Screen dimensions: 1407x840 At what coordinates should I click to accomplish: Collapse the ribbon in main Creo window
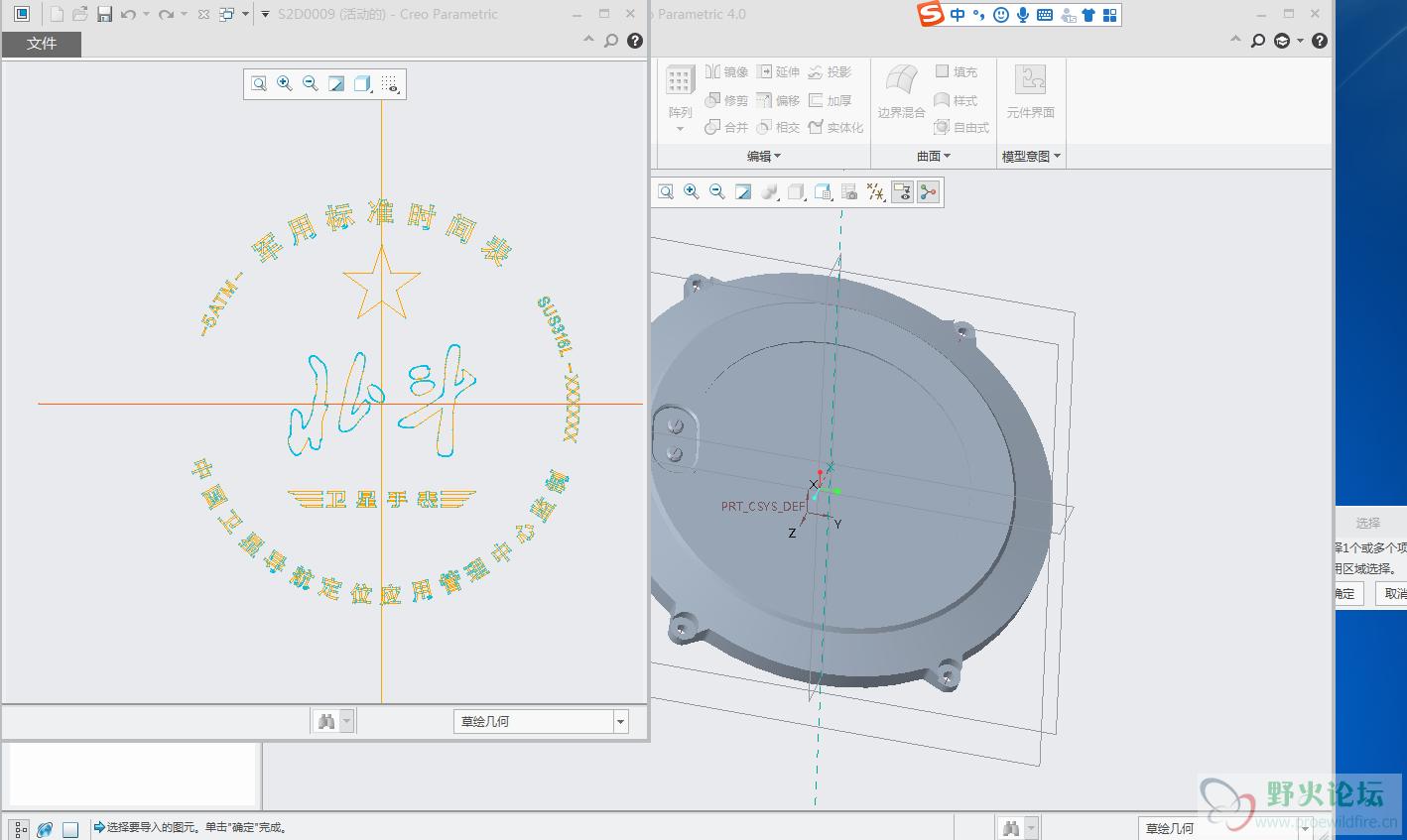1235,40
